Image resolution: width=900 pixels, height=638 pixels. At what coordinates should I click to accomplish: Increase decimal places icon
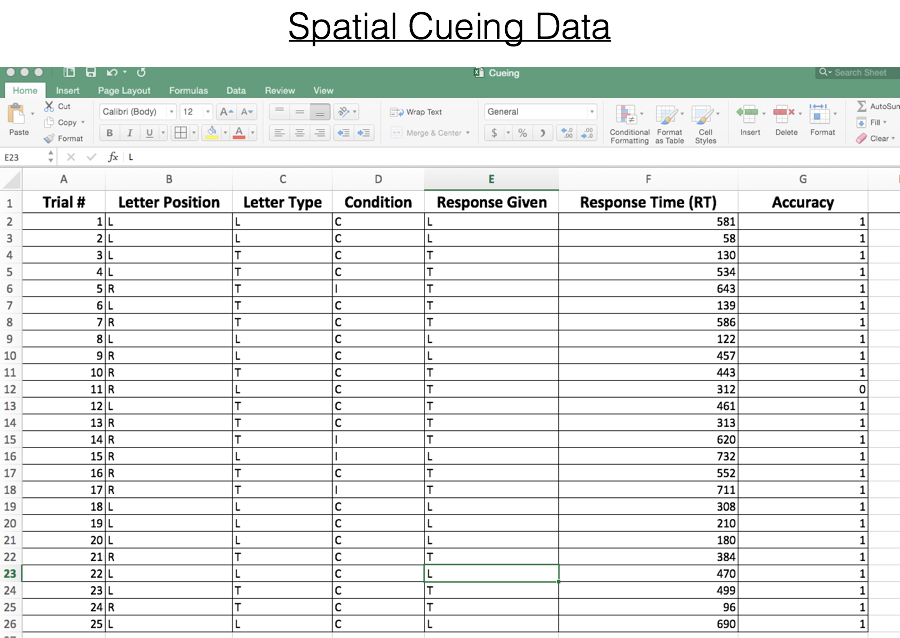(x=567, y=133)
